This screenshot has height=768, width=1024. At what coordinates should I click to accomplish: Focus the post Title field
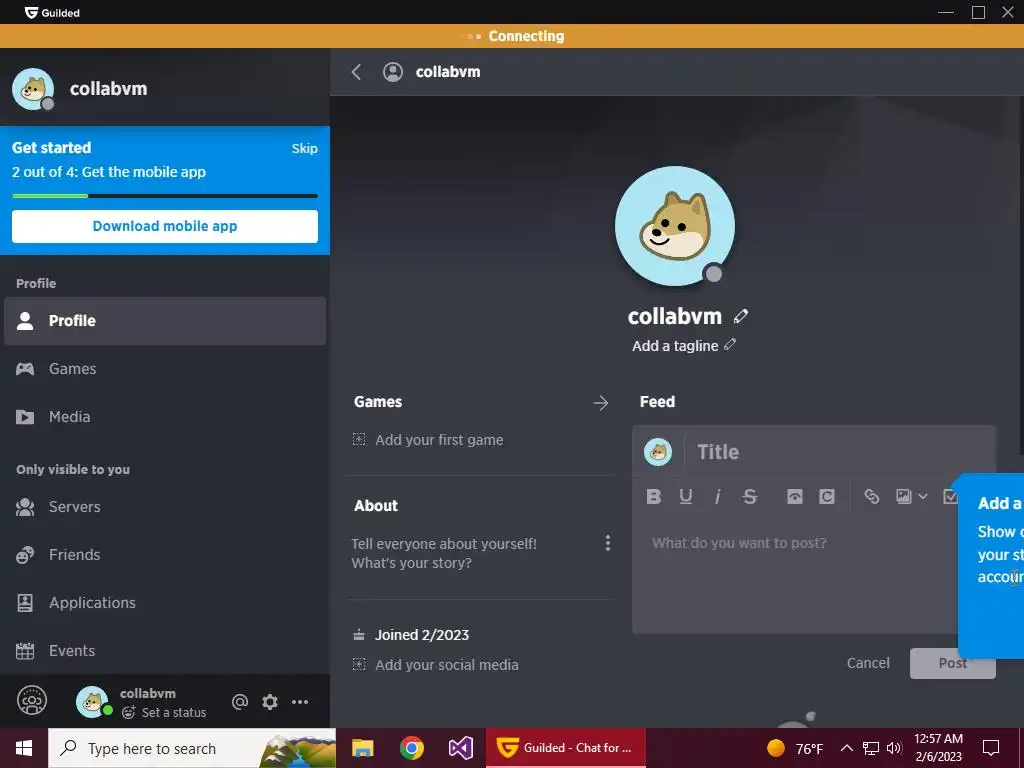841,452
